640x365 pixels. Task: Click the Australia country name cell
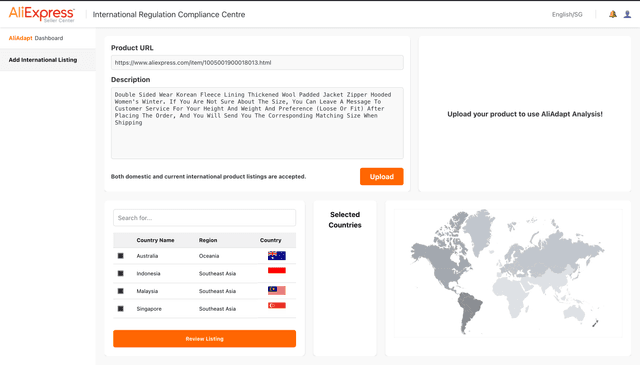pyautogui.click(x=147, y=256)
